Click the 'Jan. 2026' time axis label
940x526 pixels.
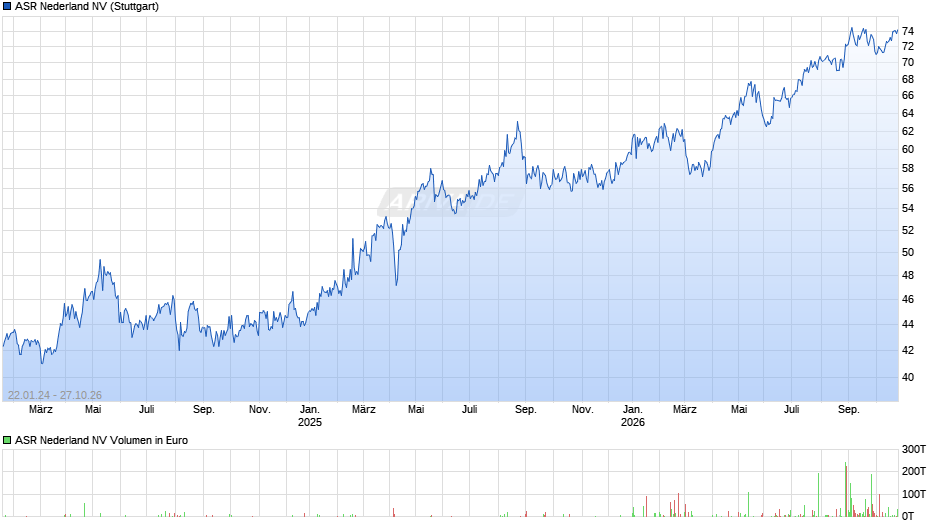[632, 416]
